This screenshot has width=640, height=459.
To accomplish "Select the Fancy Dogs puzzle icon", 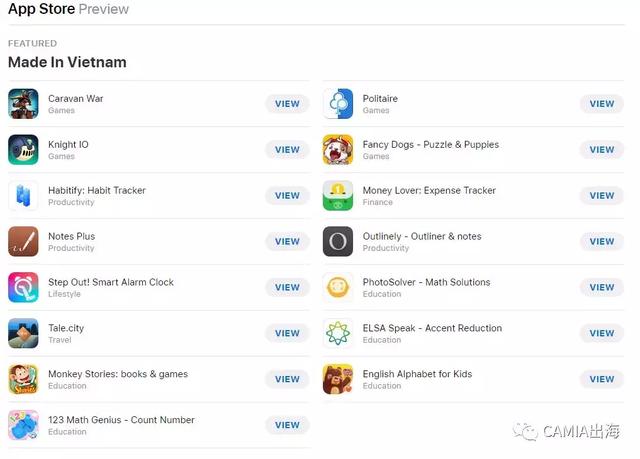I will click(338, 150).
